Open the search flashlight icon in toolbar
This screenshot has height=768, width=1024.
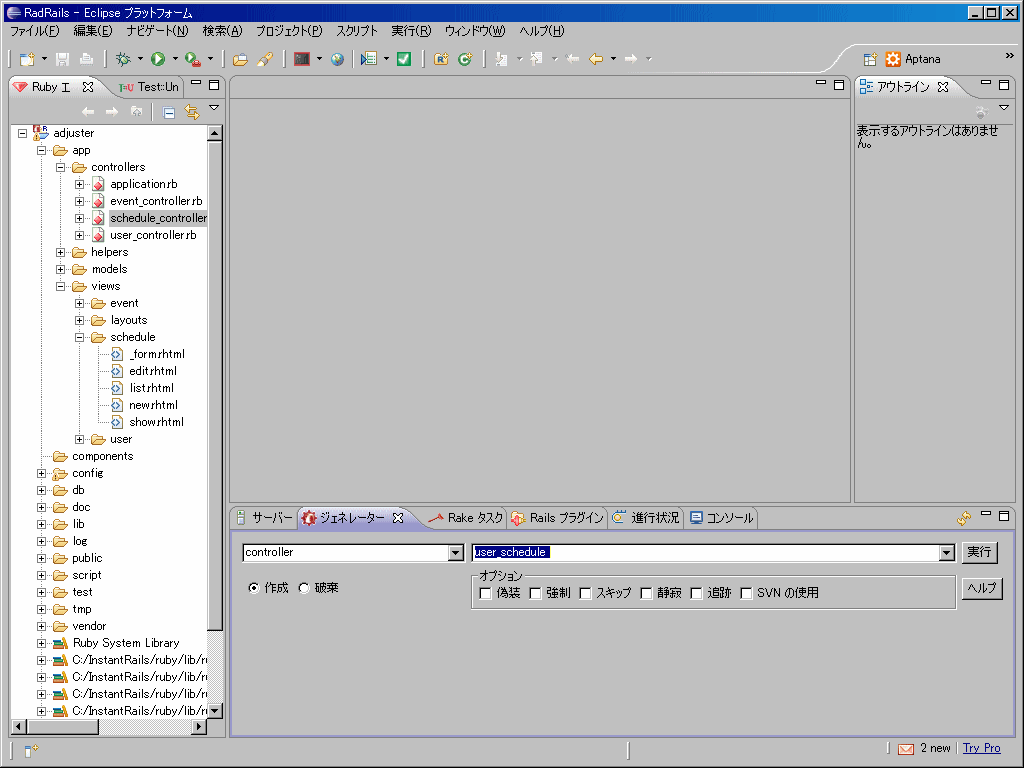coord(264,59)
